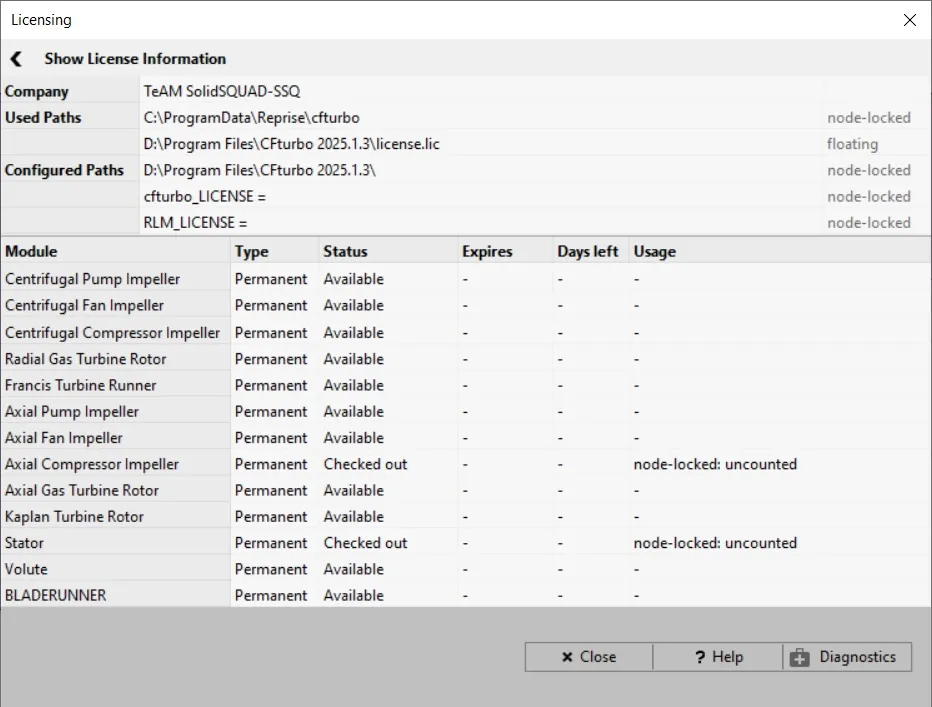The height and width of the screenshot is (707, 932).
Task: Click the RLM_LICENSE = entry
Action: click(x=195, y=222)
